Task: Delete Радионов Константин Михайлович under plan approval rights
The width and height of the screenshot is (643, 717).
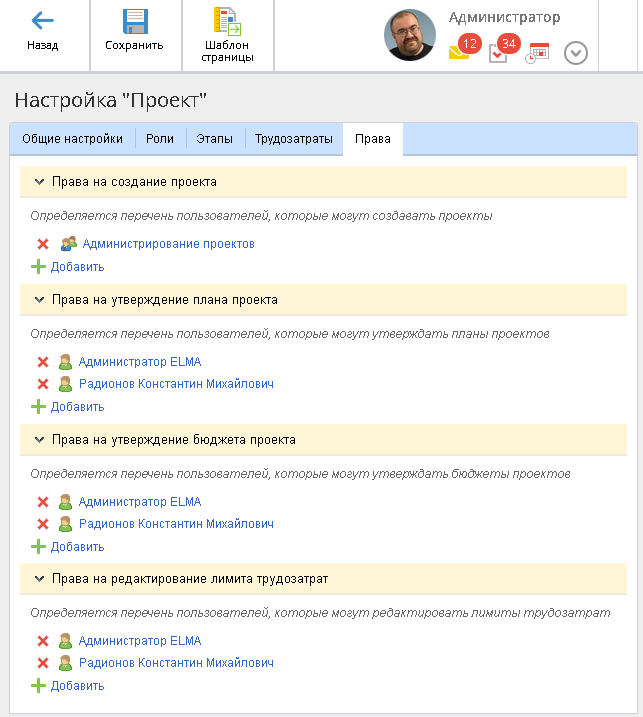Action: click(43, 384)
